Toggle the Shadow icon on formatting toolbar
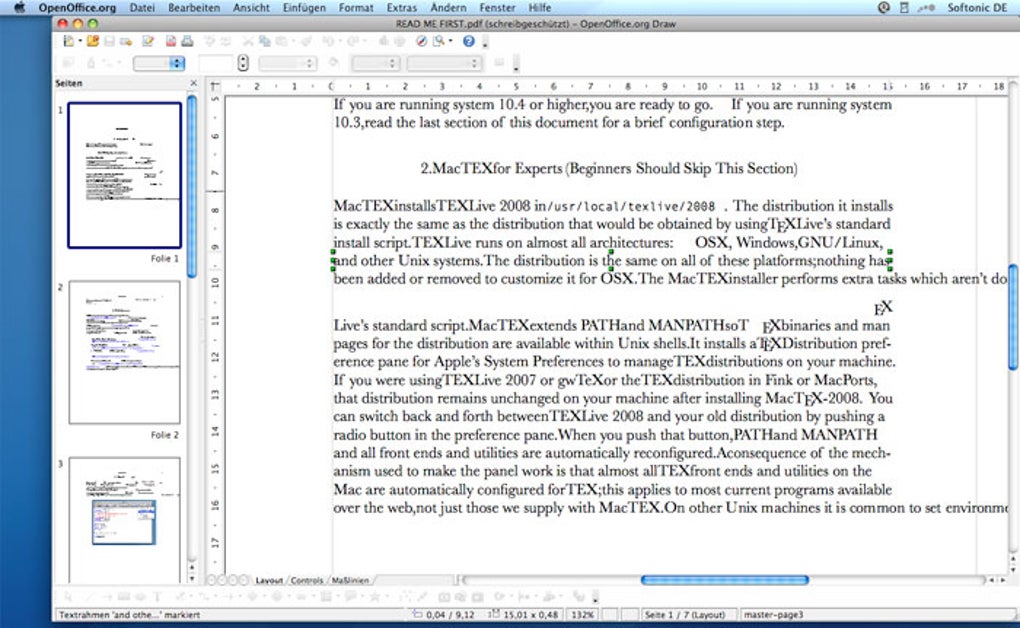Image resolution: width=1020 pixels, height=628 pixels. pyautogui.click(x=499, y=62)
